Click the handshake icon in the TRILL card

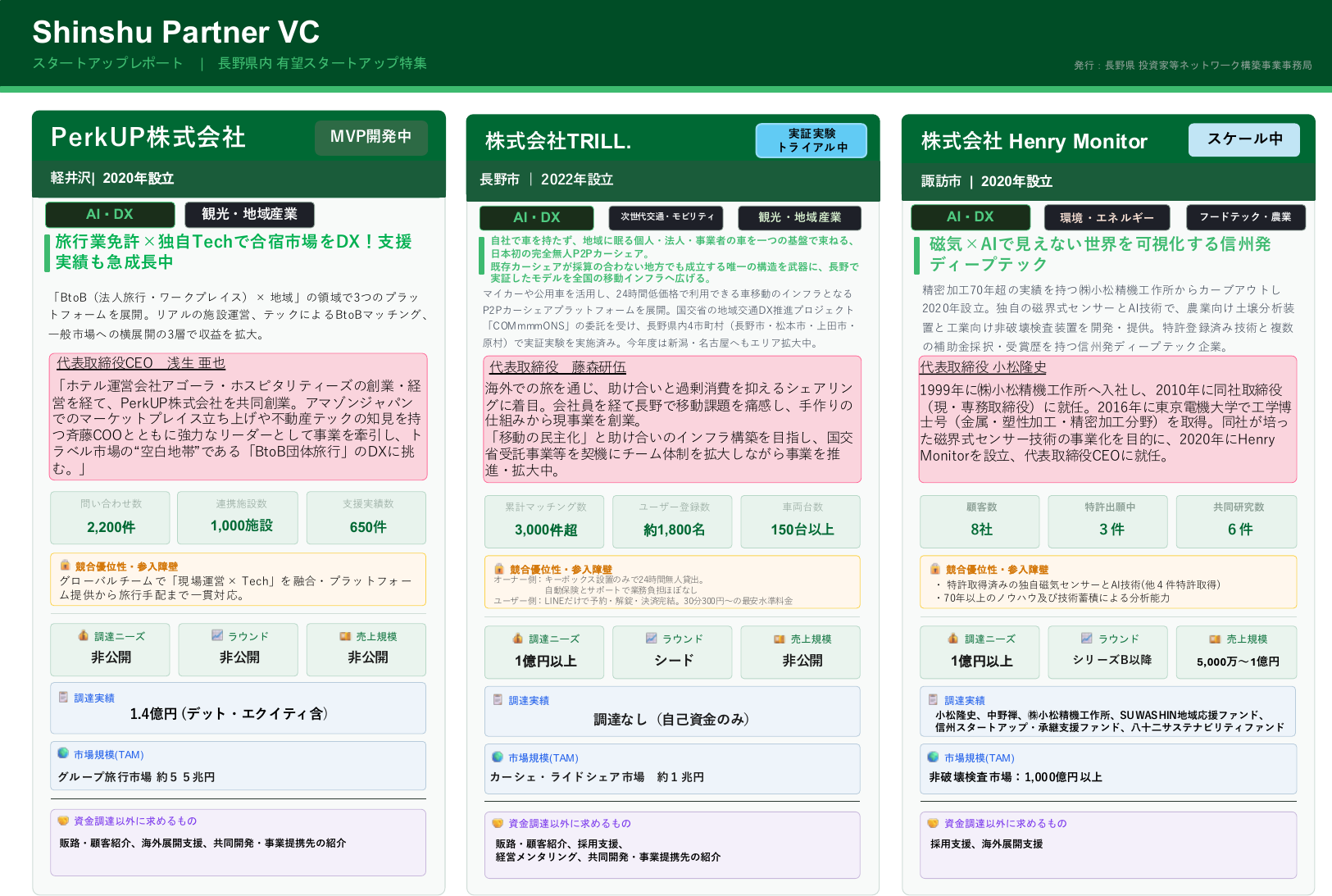(x=498, y=822)
